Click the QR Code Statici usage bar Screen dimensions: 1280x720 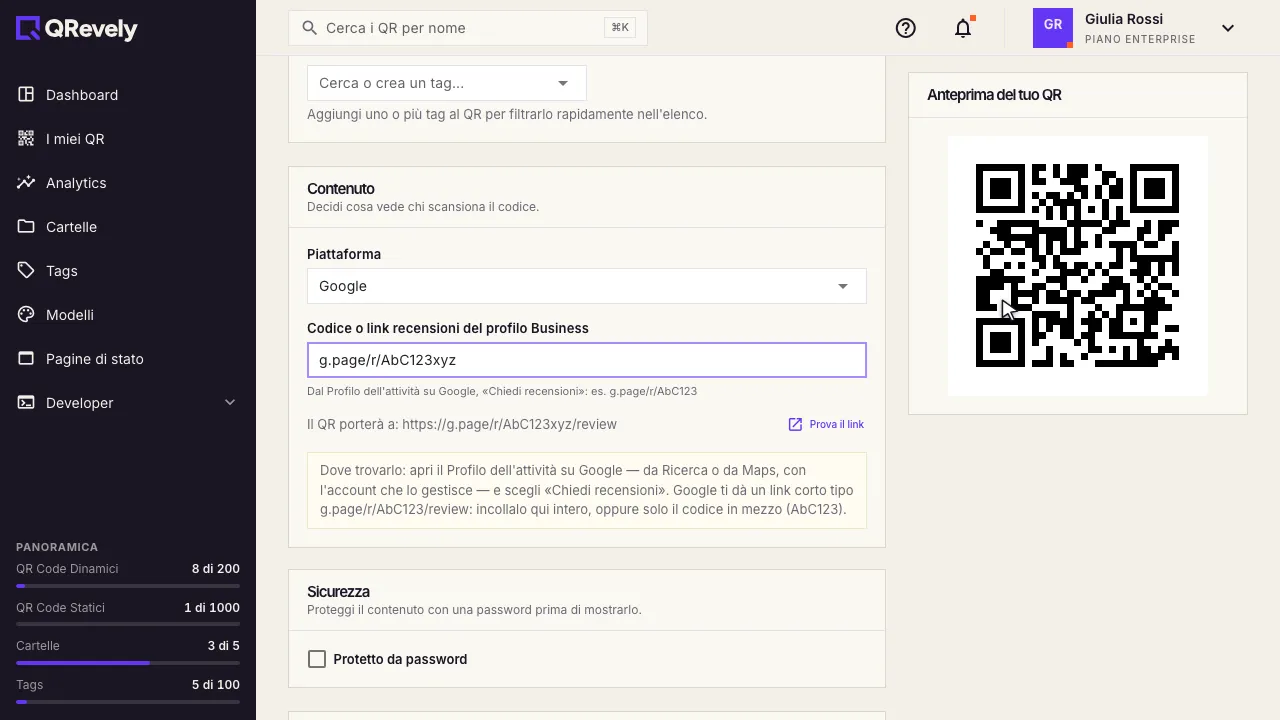coord(128,624)
